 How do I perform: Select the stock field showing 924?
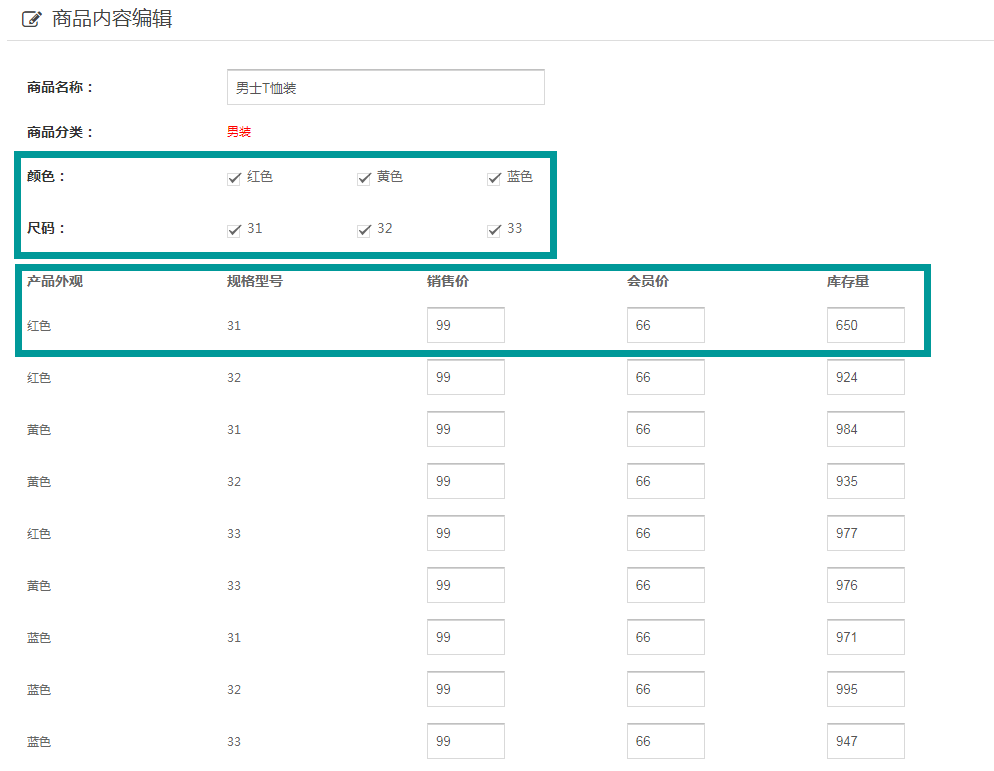865,377
